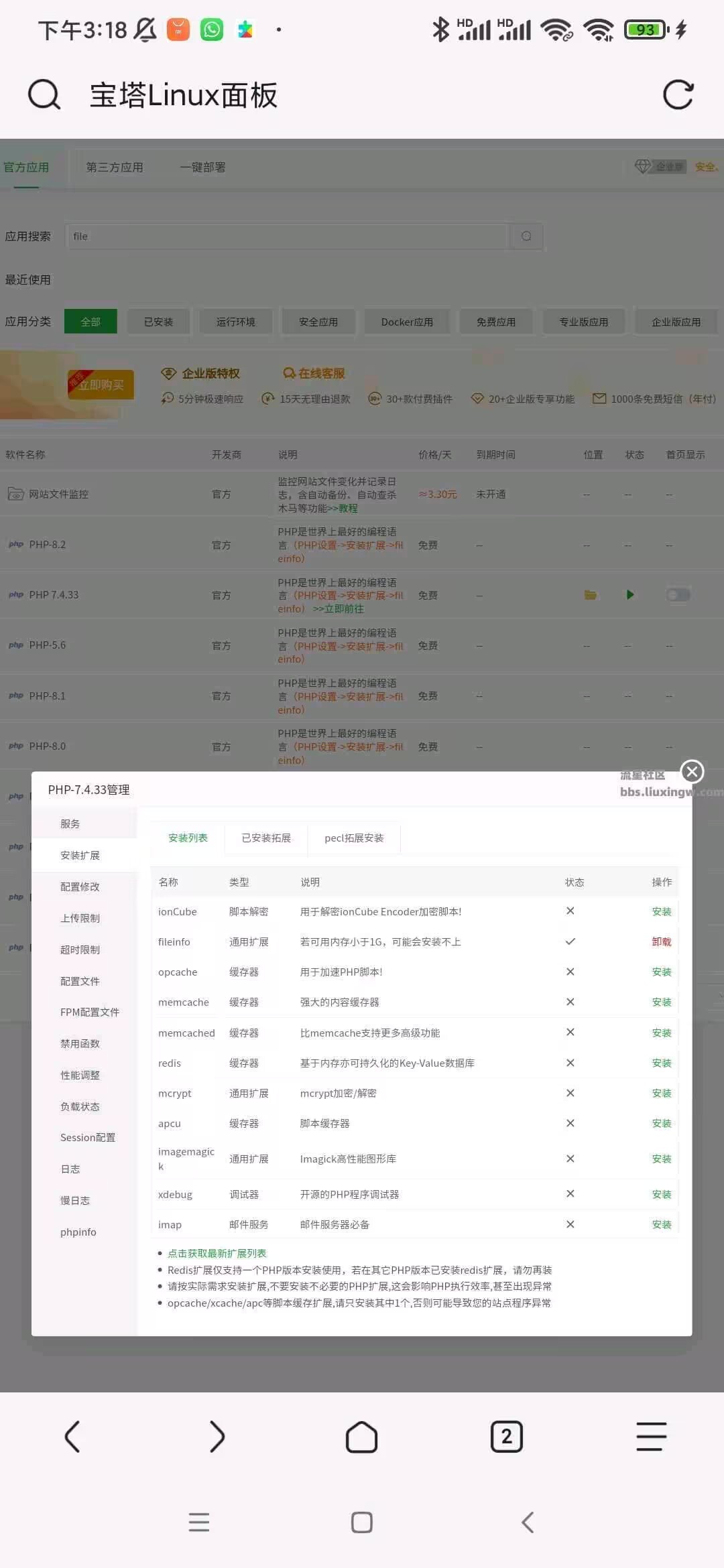The width and height of the screenshot is (724, 1568).
Task: Open 上传限制 in PHP management sidebar
Action: pyautogui.click(x=84, y=918)
